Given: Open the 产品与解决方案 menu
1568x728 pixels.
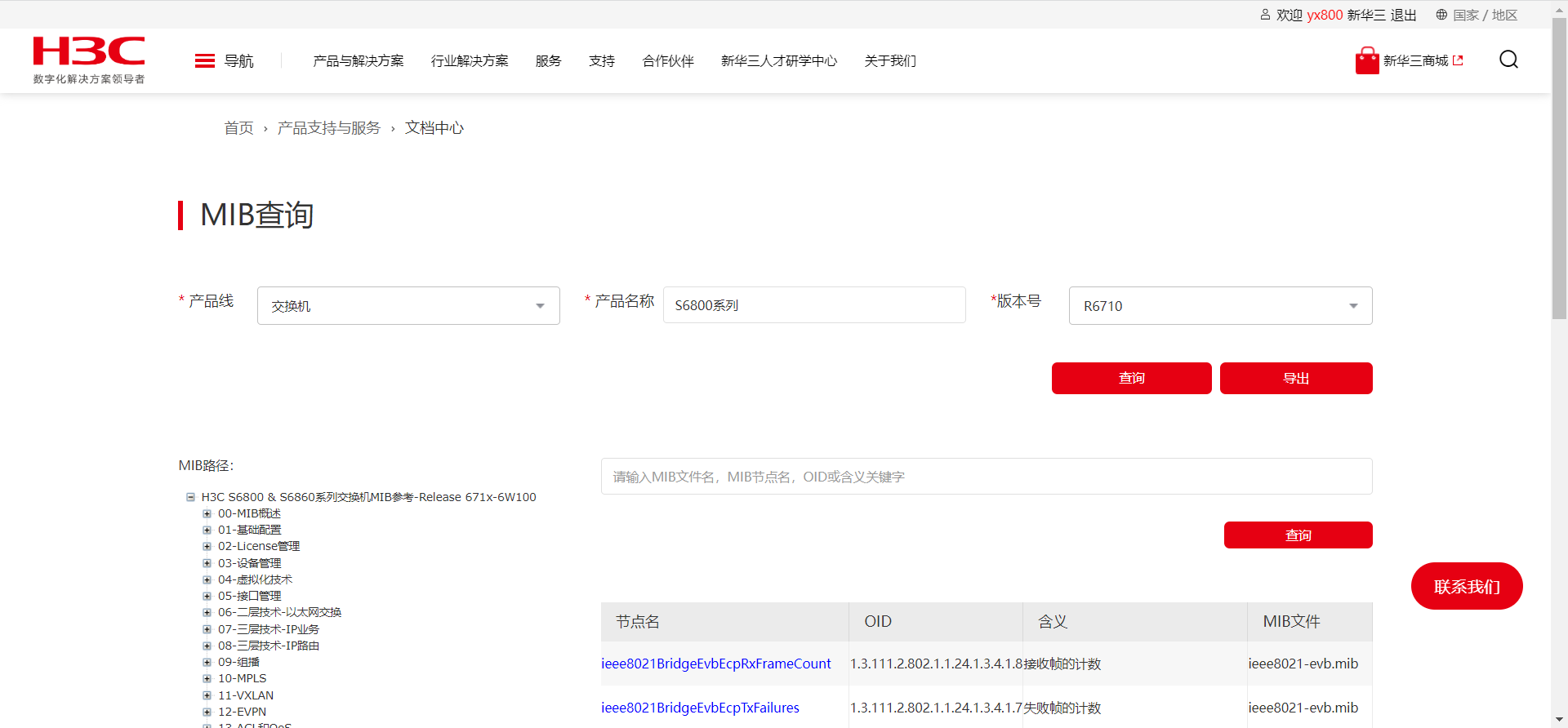Looking at the screenshot, I should click(359, 61).
